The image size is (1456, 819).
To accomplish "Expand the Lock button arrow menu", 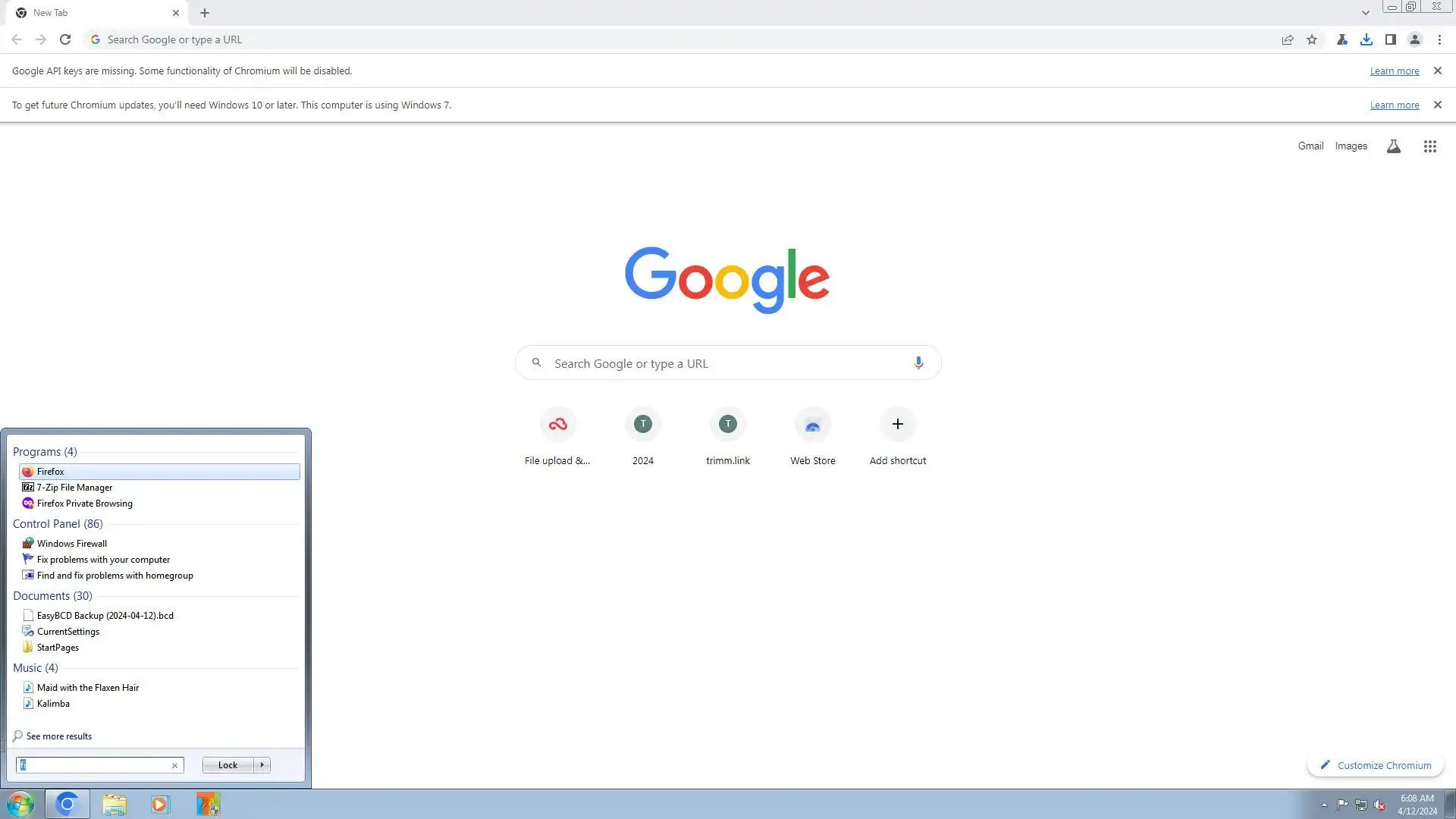I will coord(262,765).
